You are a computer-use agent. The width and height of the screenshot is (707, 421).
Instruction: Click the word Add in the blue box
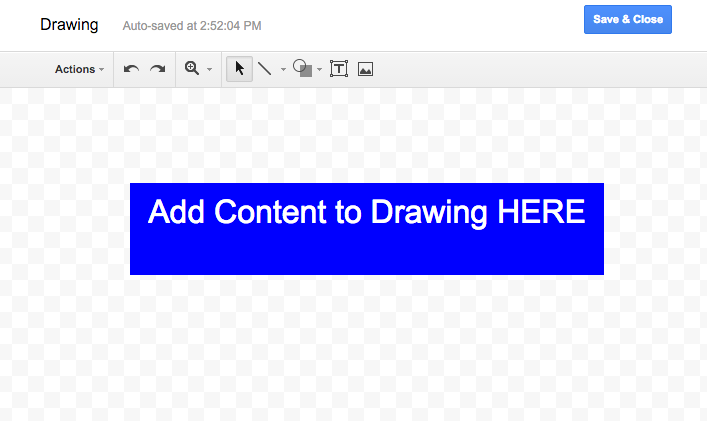[x=177, y=212]
